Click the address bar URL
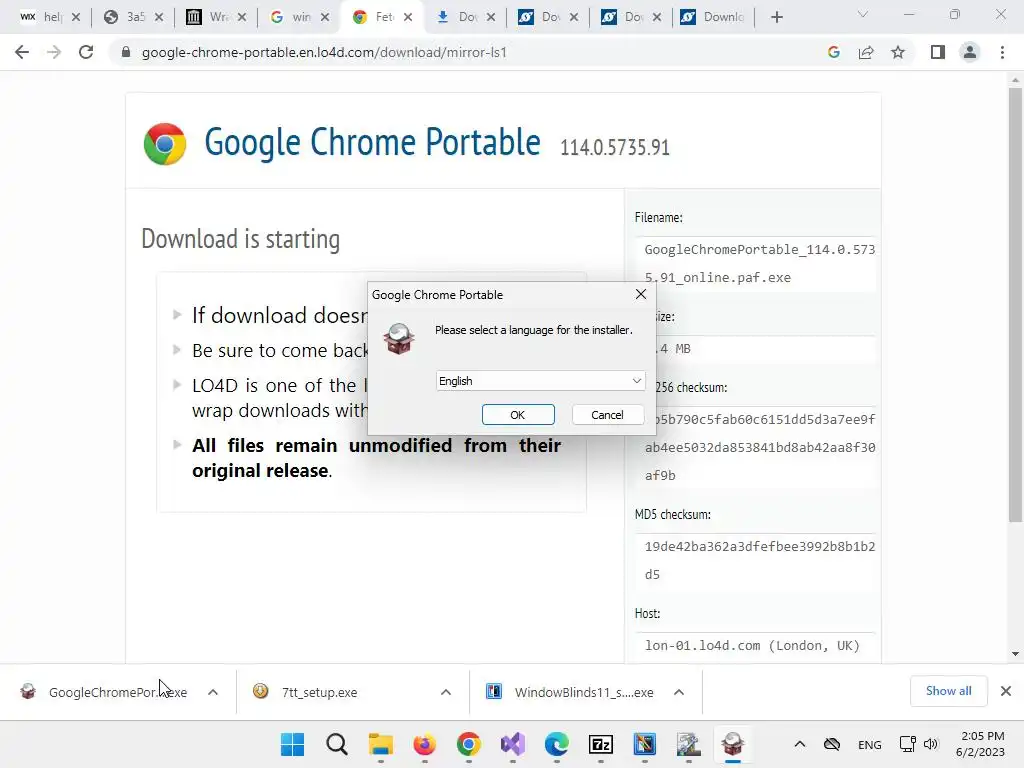The width and height of the screenshot is (1024, 768). point(324,52)
